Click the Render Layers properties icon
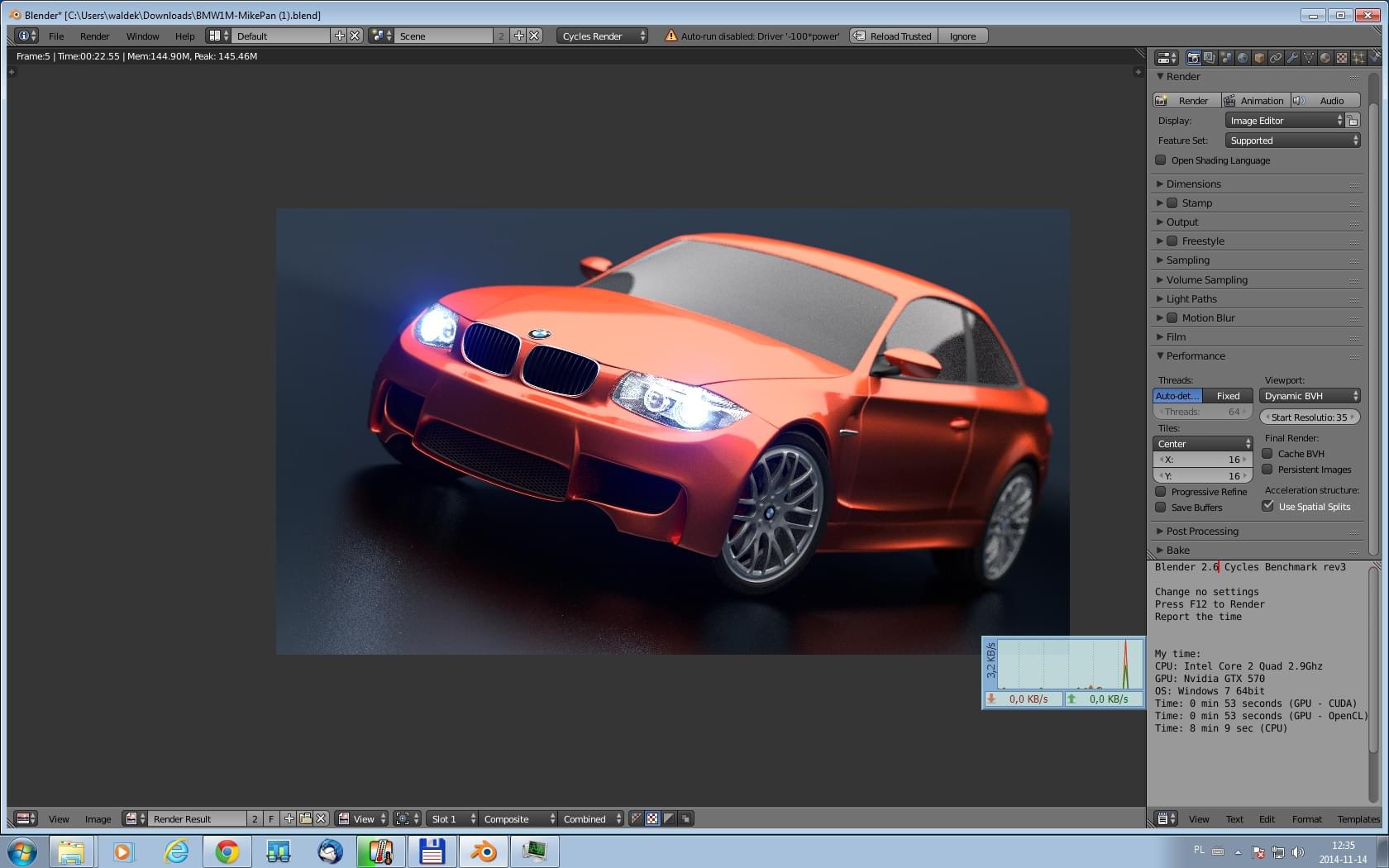 [x=1210, y=58]
